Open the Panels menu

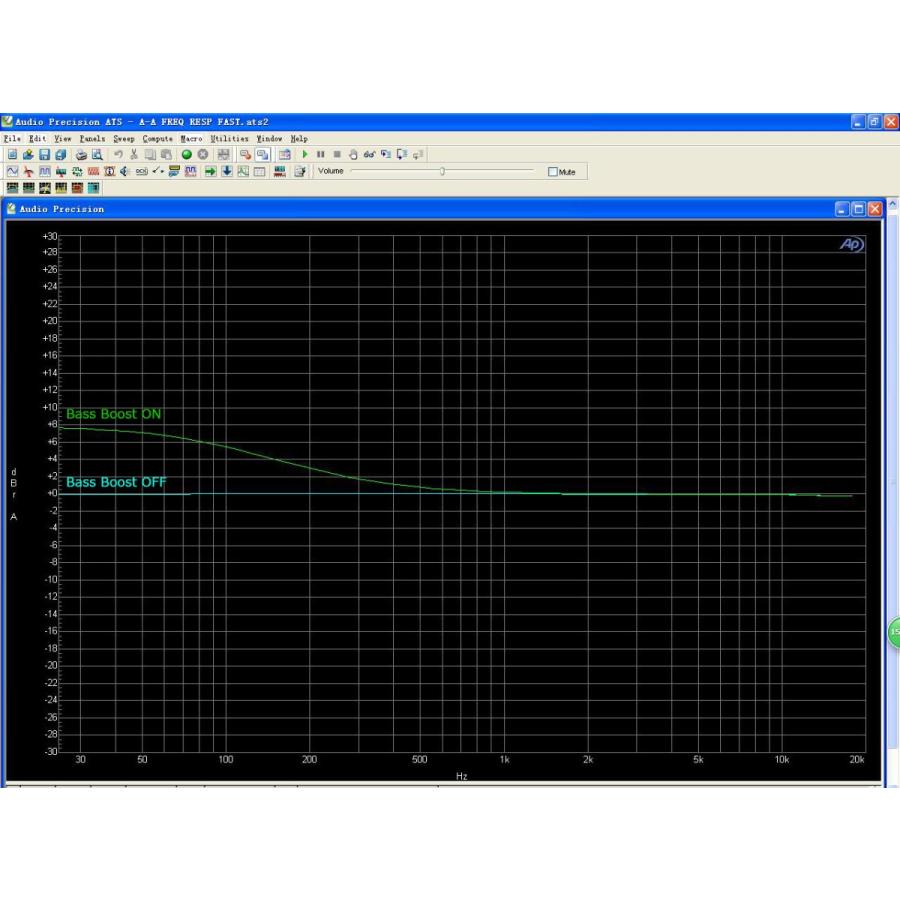tap(92, 139)
